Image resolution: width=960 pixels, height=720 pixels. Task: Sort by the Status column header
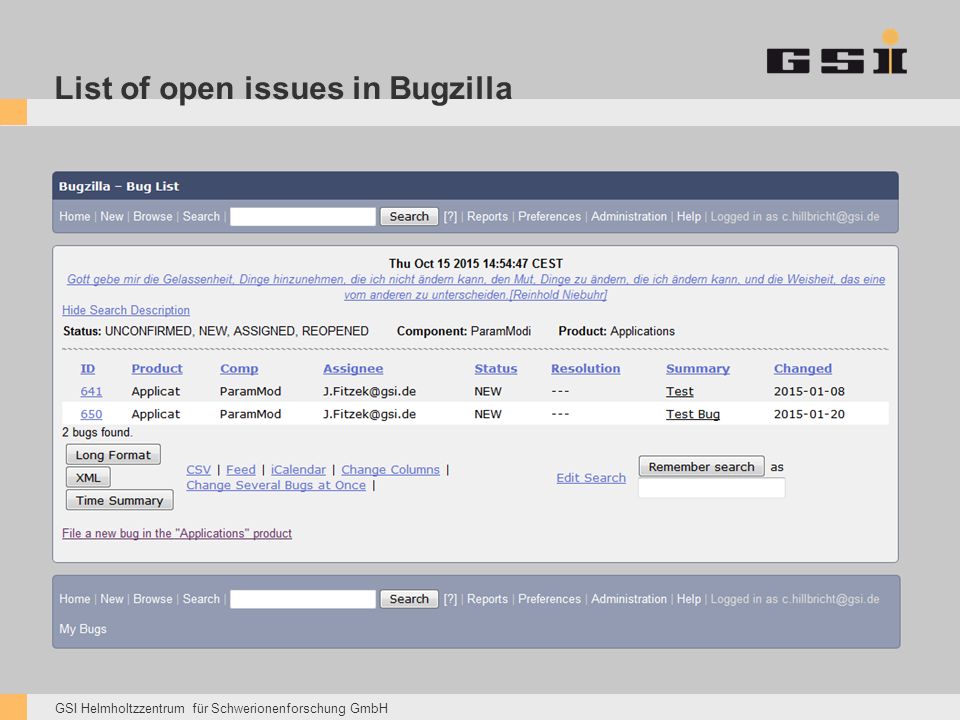tap(496, 369)
